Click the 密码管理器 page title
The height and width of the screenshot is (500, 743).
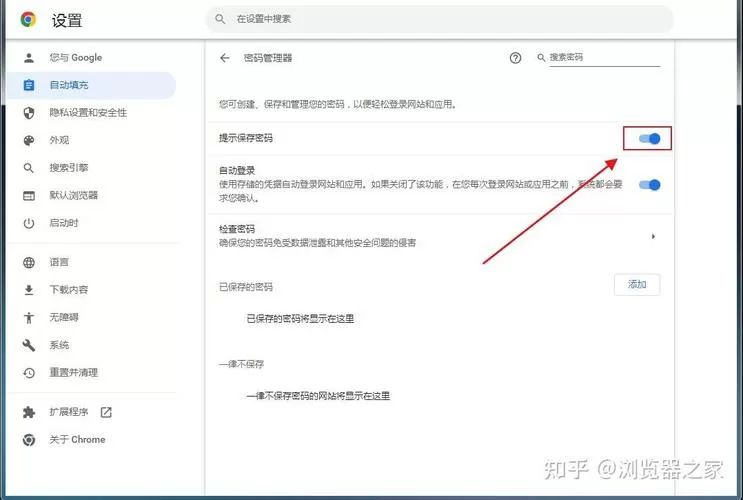point(268,58)
